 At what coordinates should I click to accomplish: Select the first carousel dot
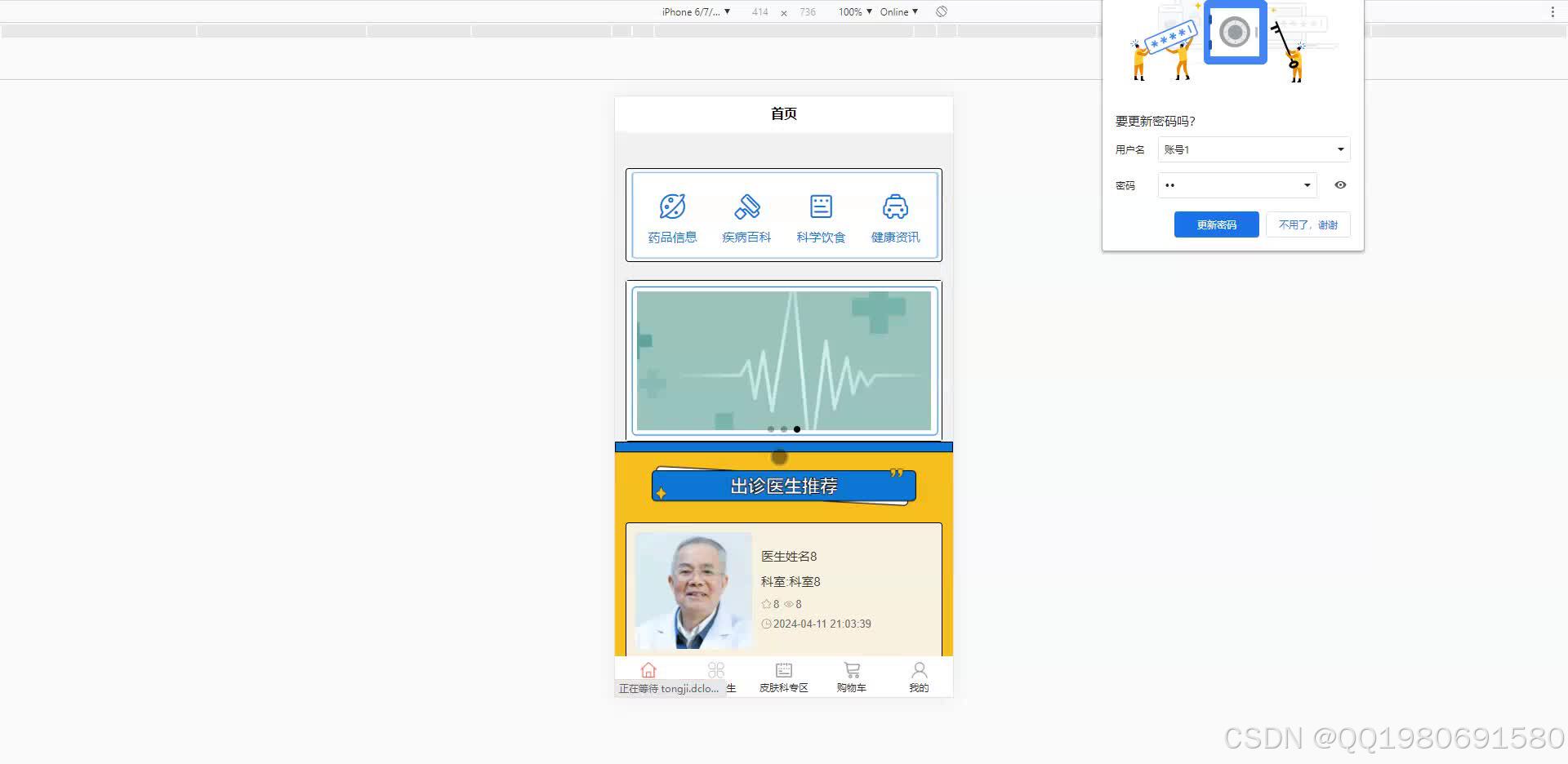[x=771, y=429]
